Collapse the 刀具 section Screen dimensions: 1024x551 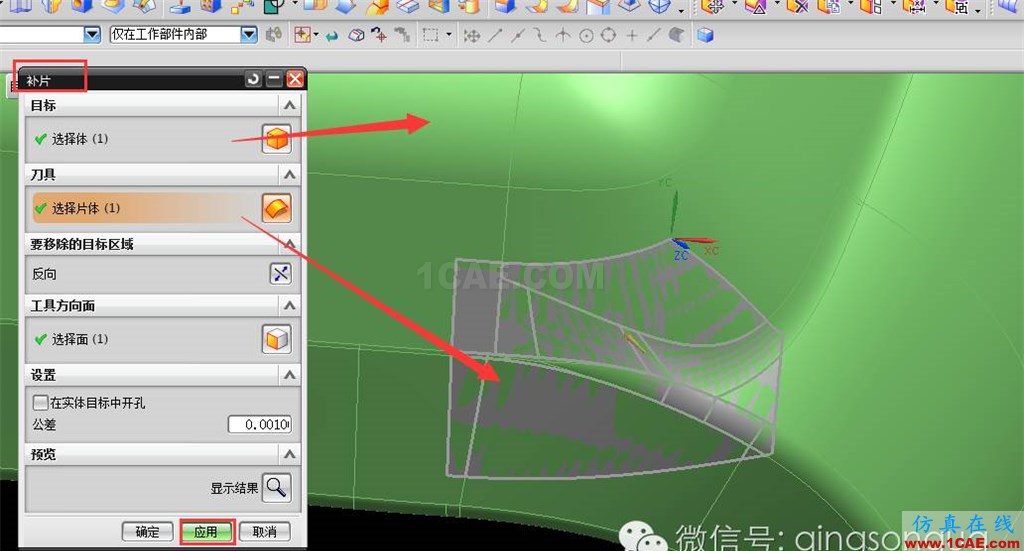point(289,174)
